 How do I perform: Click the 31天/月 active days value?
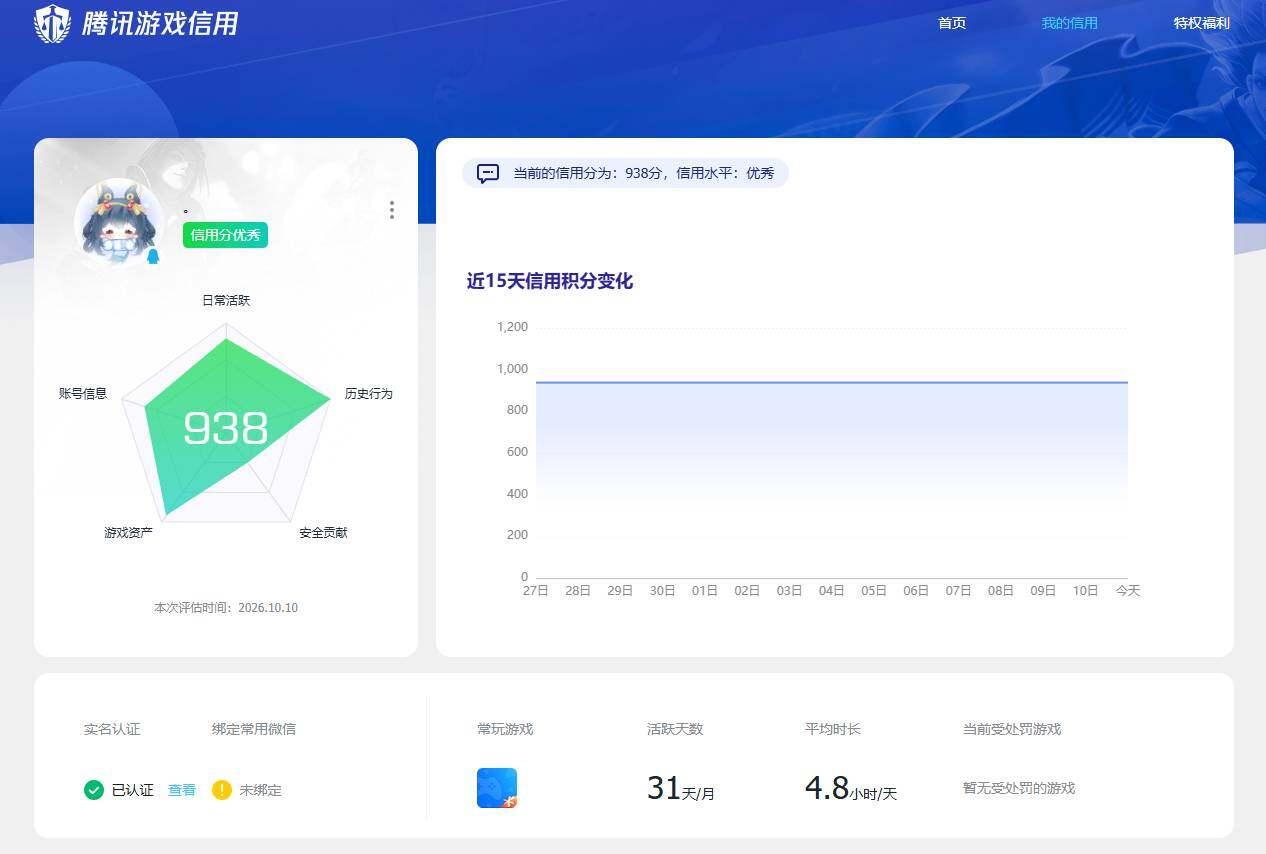[x=681, y=789]
